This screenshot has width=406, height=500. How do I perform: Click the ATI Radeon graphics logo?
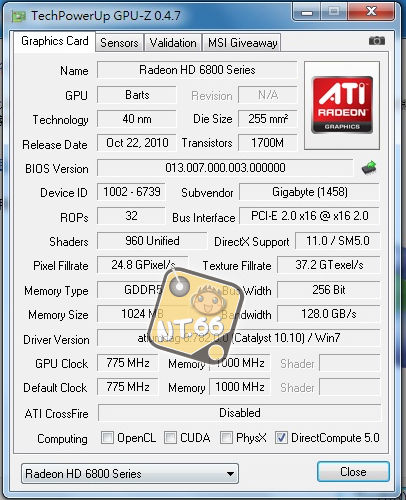(x=342, y=105)
